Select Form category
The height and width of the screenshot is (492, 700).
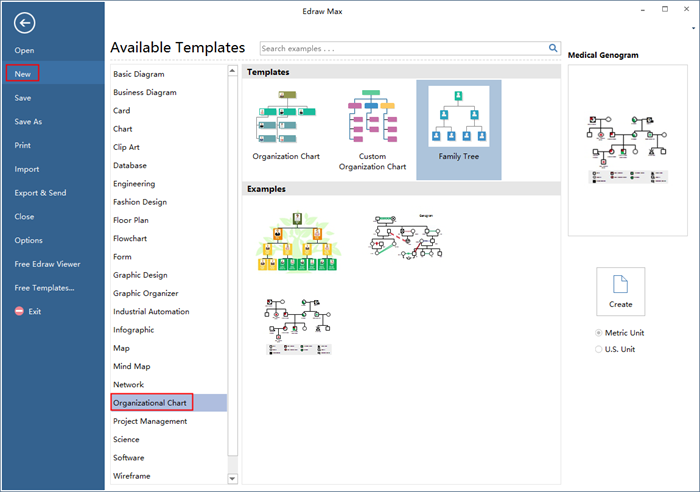122,257
